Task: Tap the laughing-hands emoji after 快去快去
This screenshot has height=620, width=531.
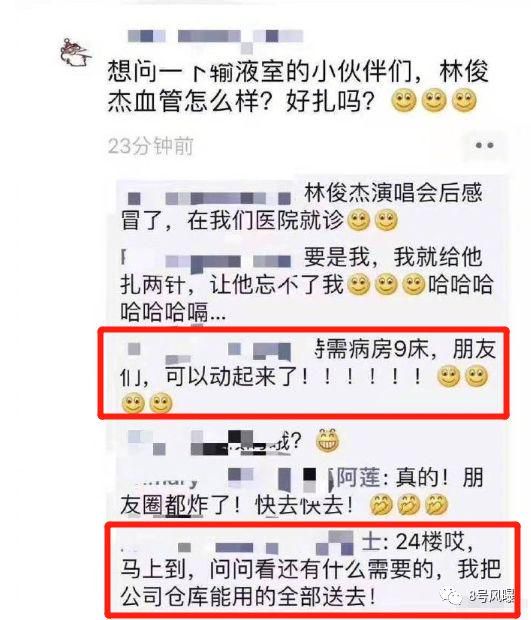Action: pos(381,505)
